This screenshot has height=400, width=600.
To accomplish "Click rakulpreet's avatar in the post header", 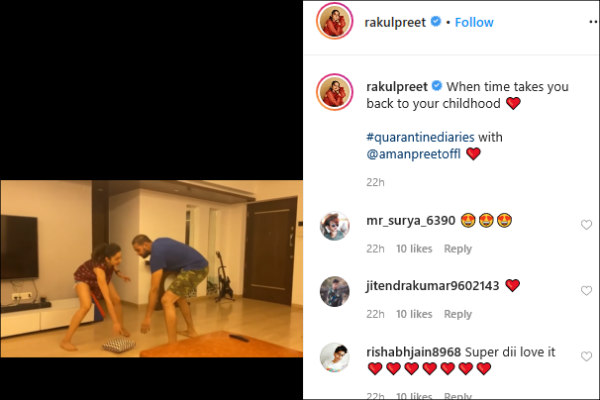I will click(x=333, y=22).
